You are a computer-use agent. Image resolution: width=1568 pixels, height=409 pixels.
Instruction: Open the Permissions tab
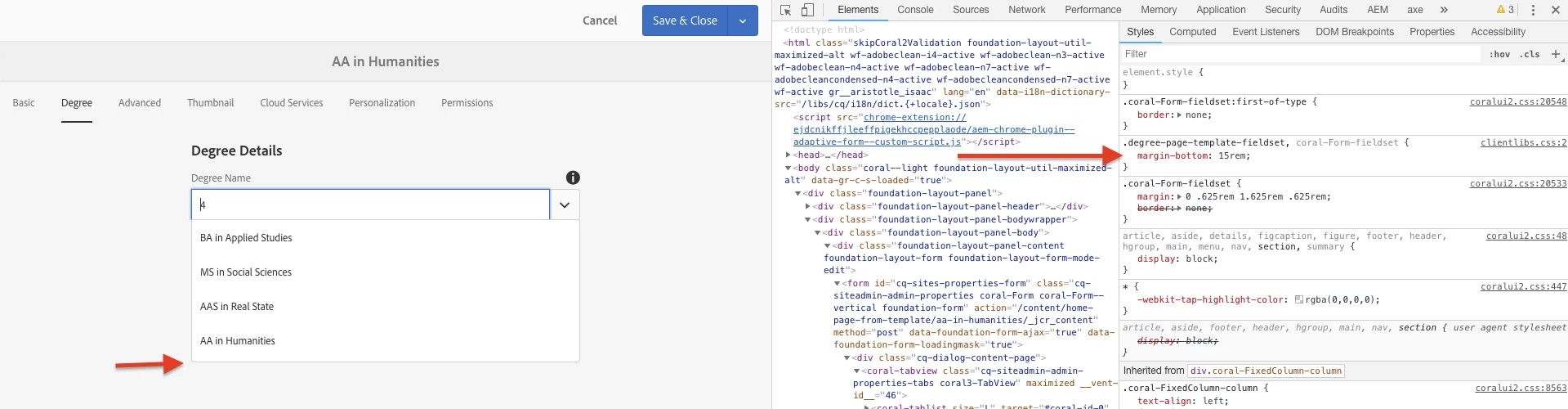coord(467,103)
